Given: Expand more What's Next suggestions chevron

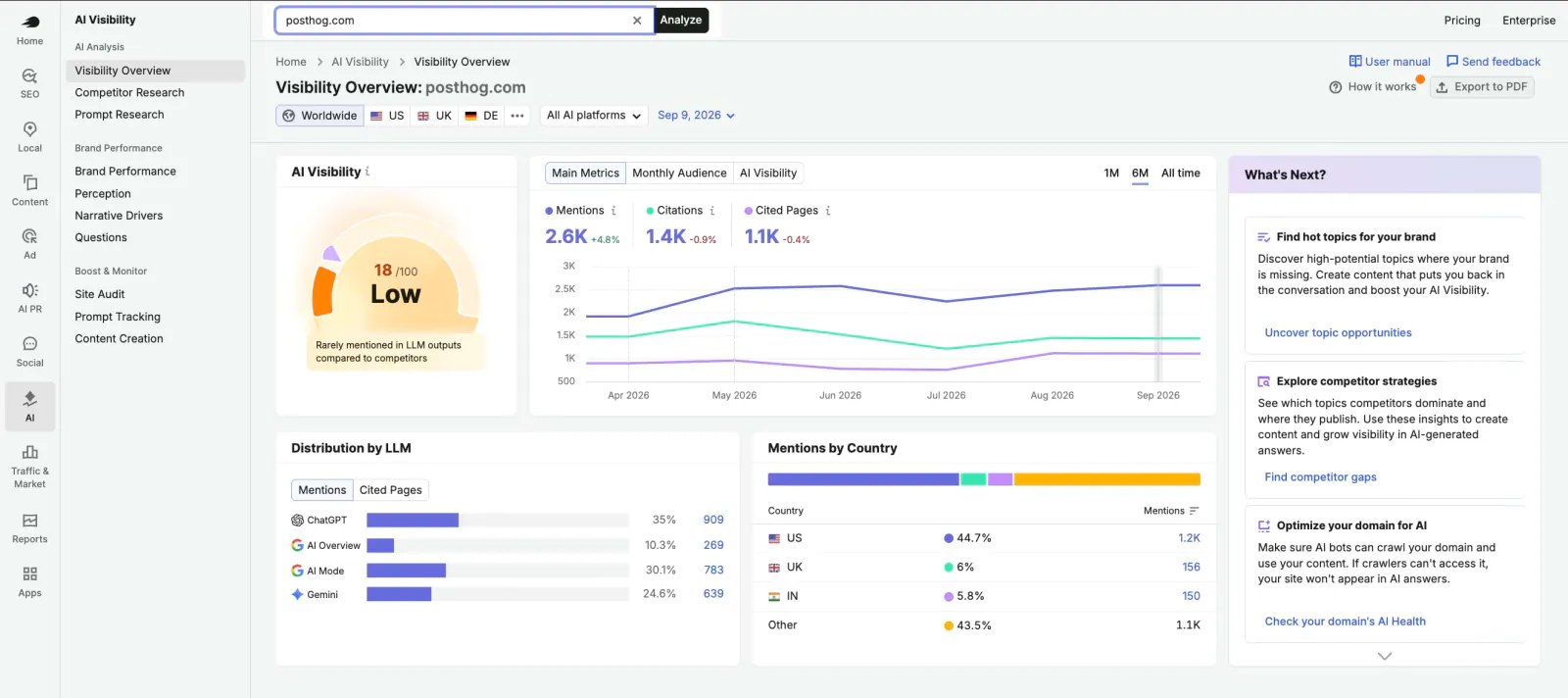Looking at the screenshot, I should 1385,656.
